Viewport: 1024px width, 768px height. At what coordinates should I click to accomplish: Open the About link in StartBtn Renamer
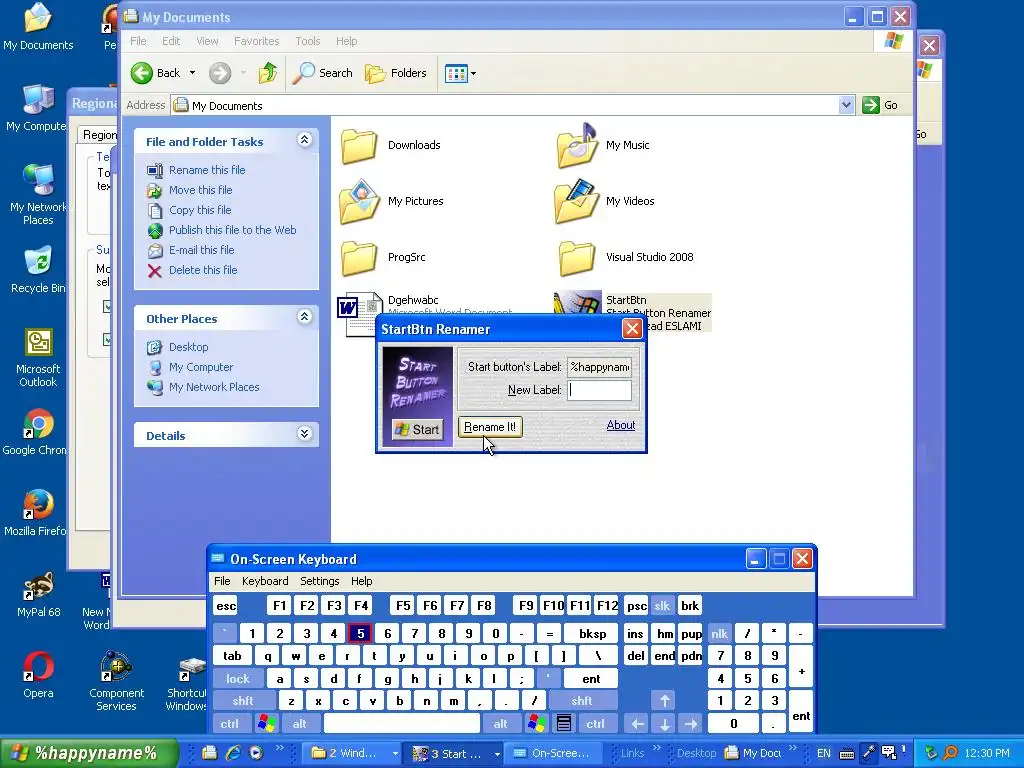620,425
